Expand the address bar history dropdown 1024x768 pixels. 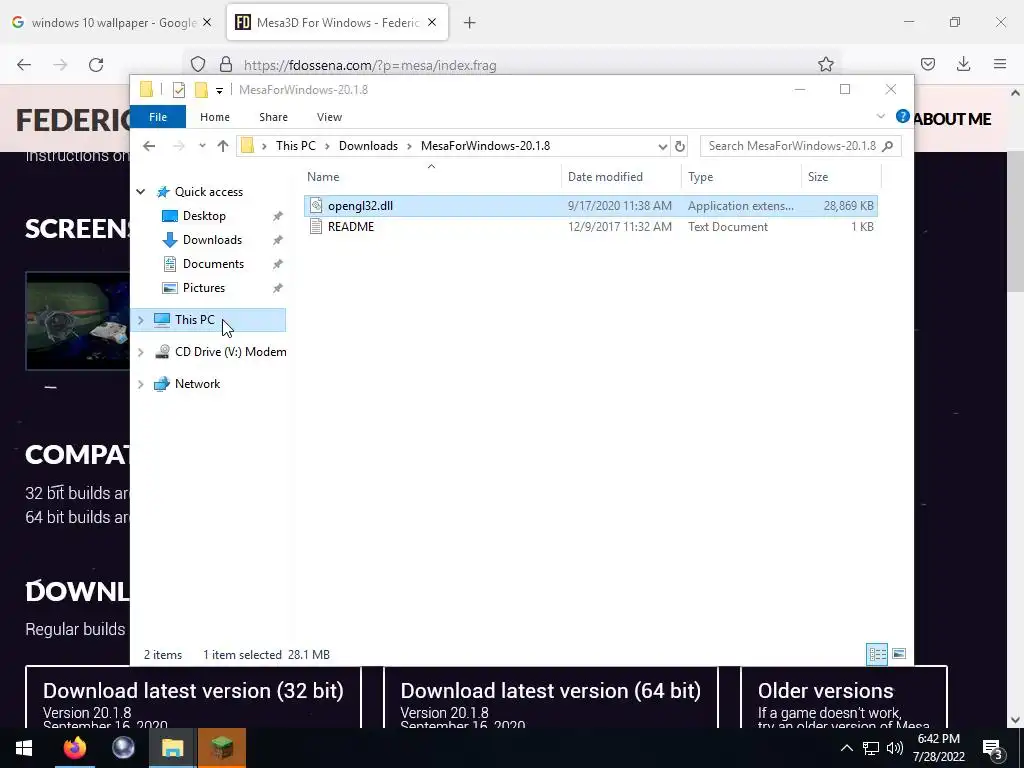click(x=663, y=146)
